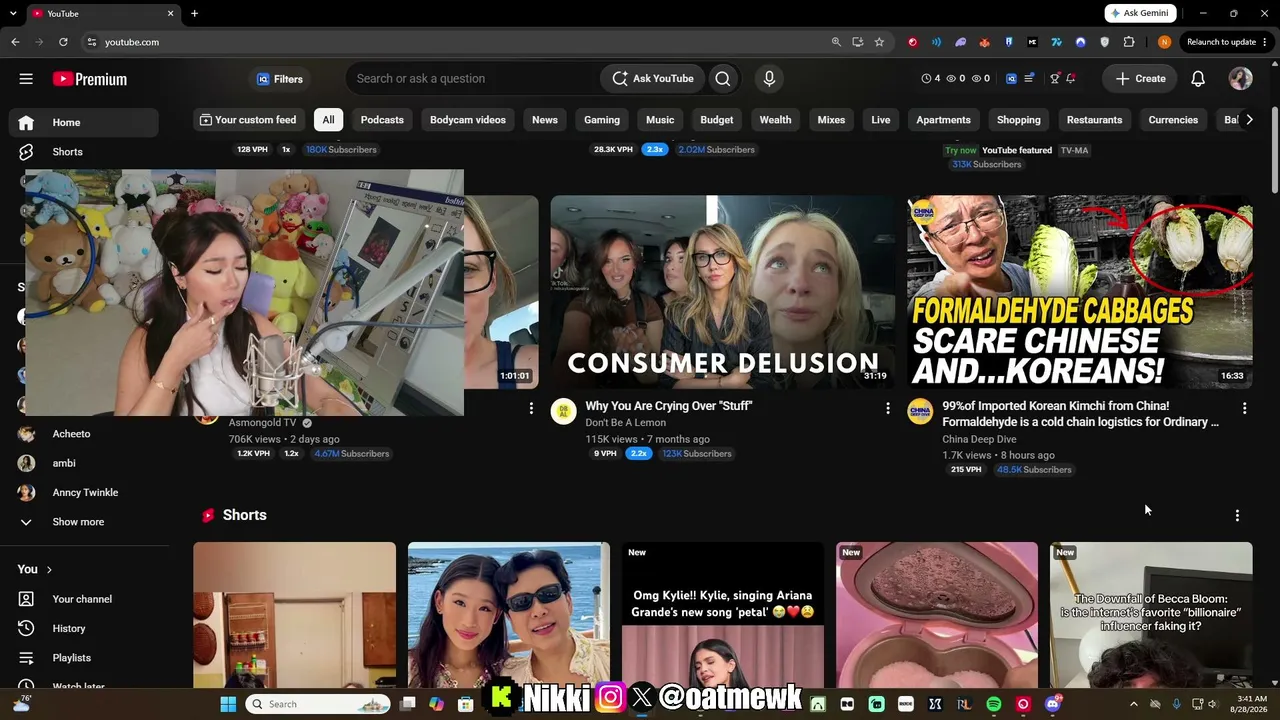Open the vidIQ Filters button
The image size is (1280, 720).
click(x=280, y=79)
